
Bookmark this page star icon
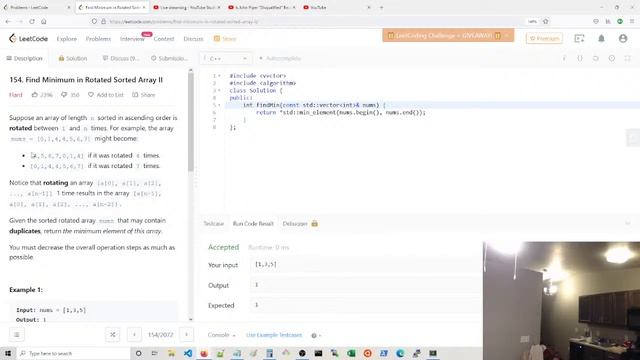(546, 21)
